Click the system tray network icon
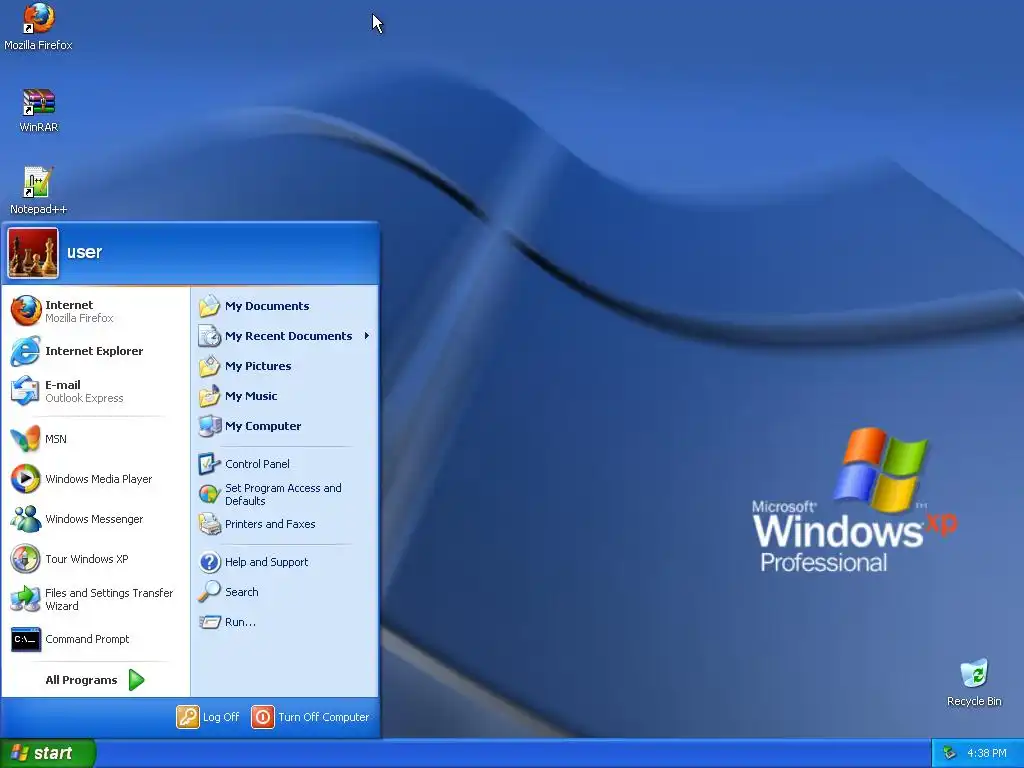This screenshot has height=768, width=1024. 950,753
